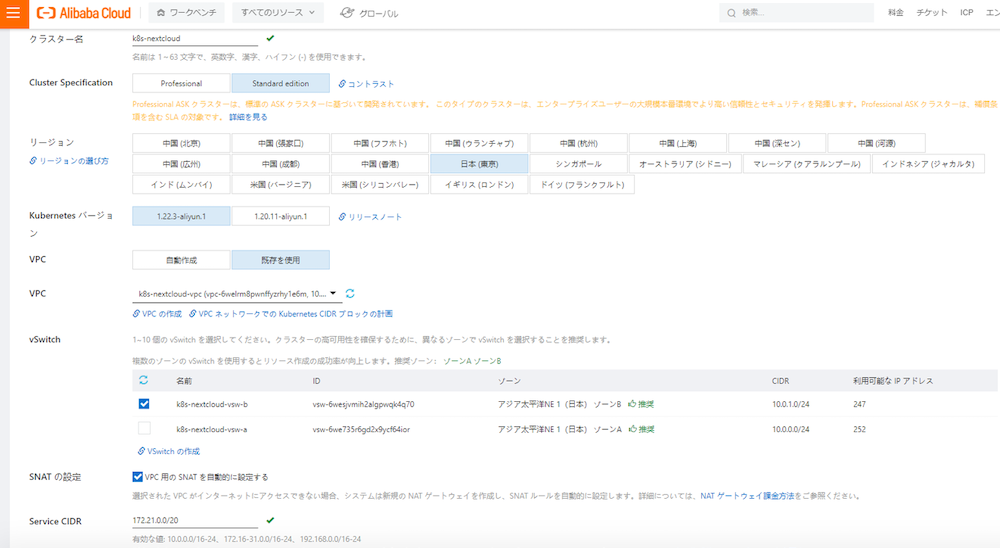Image resolution: width=1000 pixels, height=548 pixels.
Task: Click the Service CIDR input field
Action: tap(195, 520)
